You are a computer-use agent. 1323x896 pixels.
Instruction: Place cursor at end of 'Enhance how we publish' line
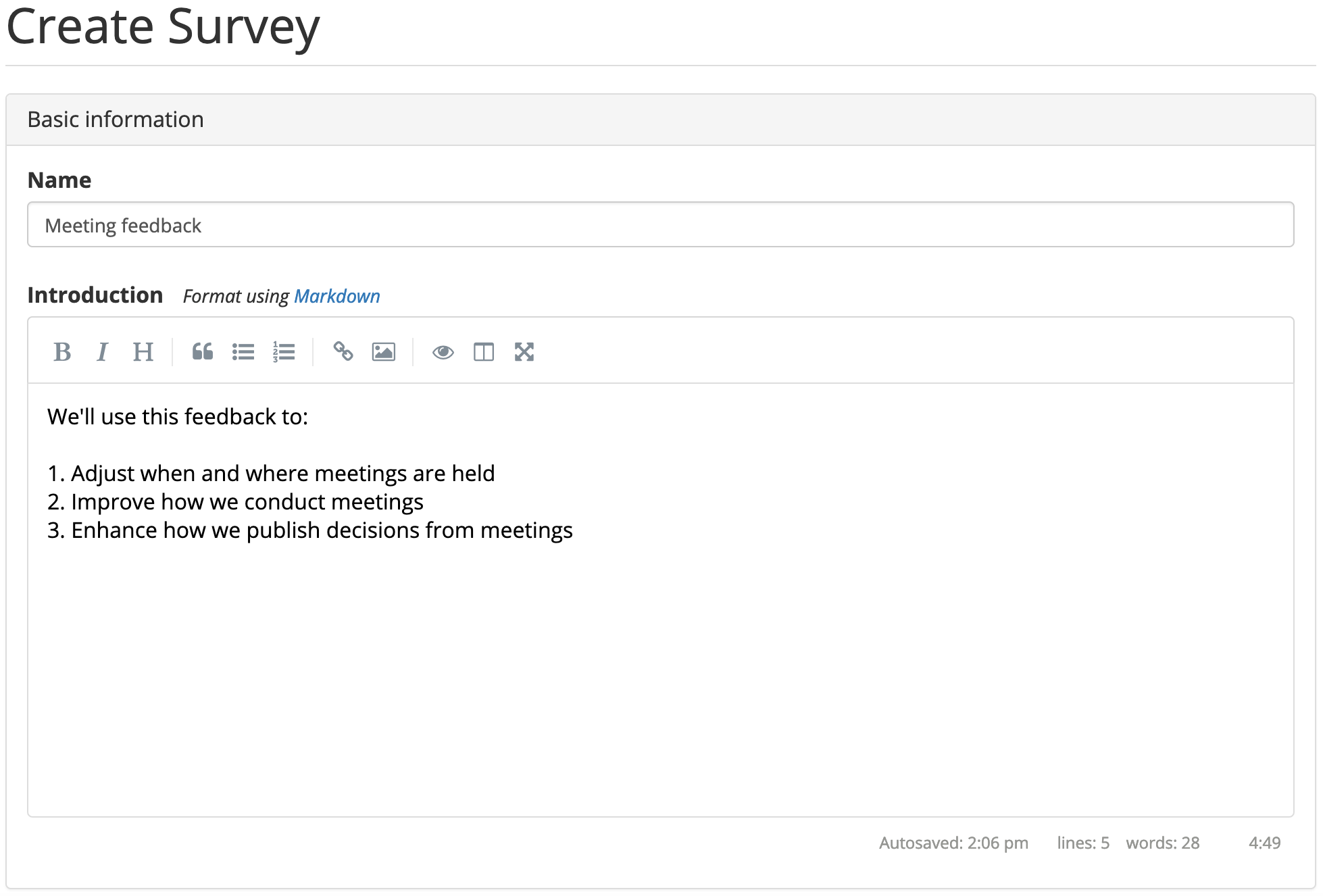(573, 531)
